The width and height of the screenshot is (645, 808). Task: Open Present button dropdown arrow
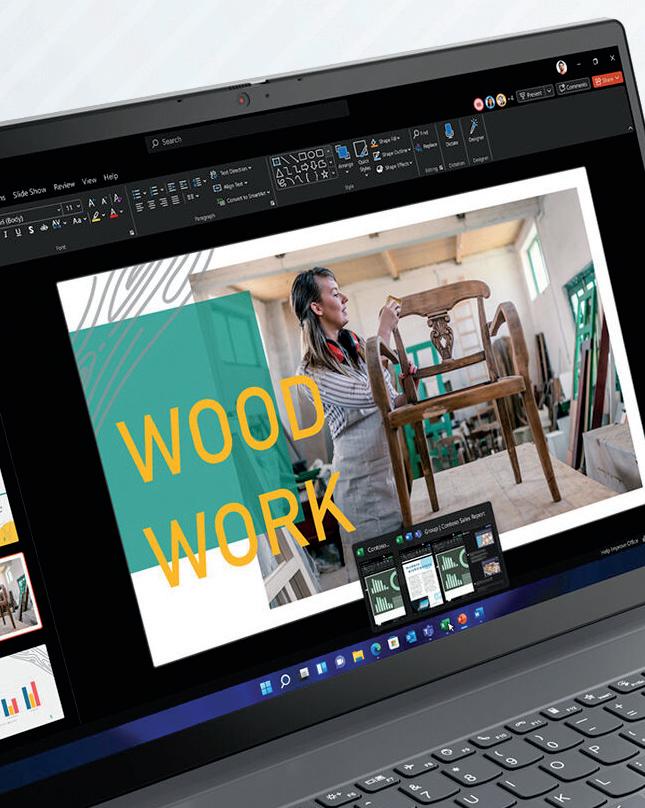tap(549, 91)
